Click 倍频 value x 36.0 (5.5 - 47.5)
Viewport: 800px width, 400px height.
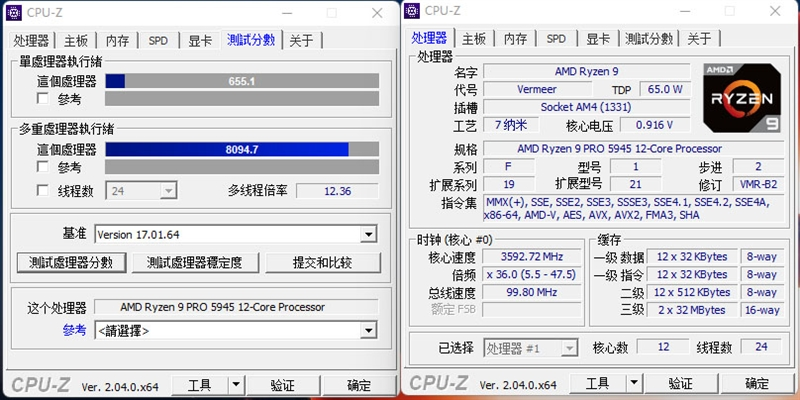pos(532,274)
